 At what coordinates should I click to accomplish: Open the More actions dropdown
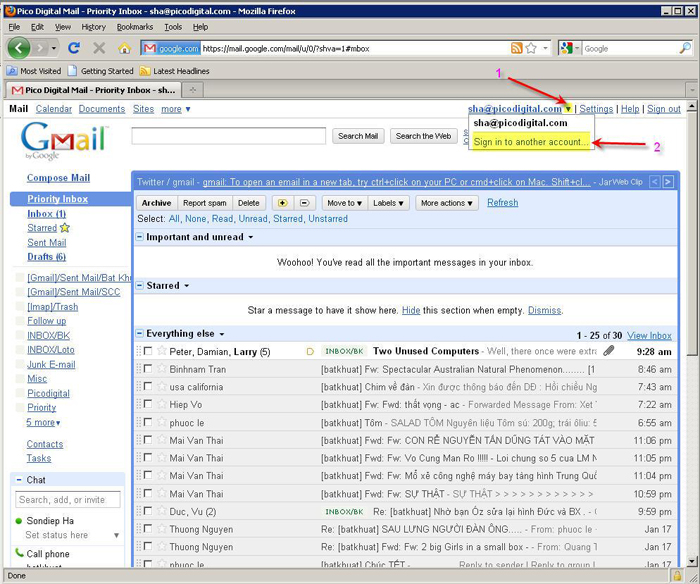(x=446, y=203)
